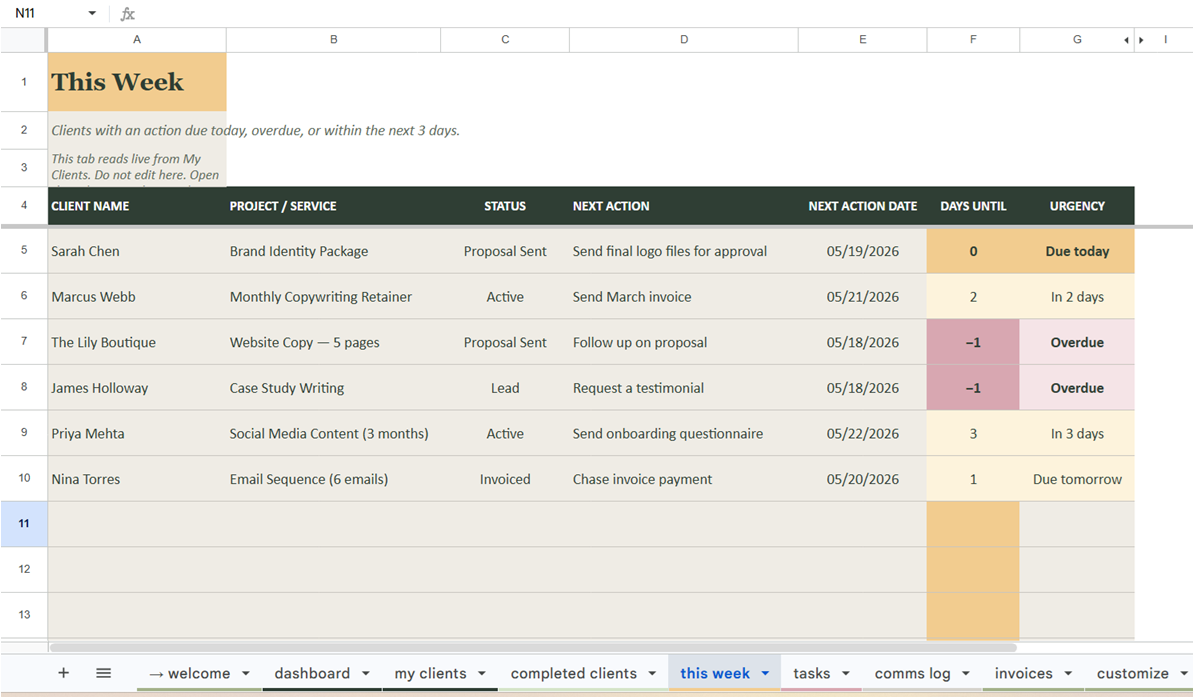Expand hidden columns left arrow after G
1193x697 pixels.
tap(1126, 40)
